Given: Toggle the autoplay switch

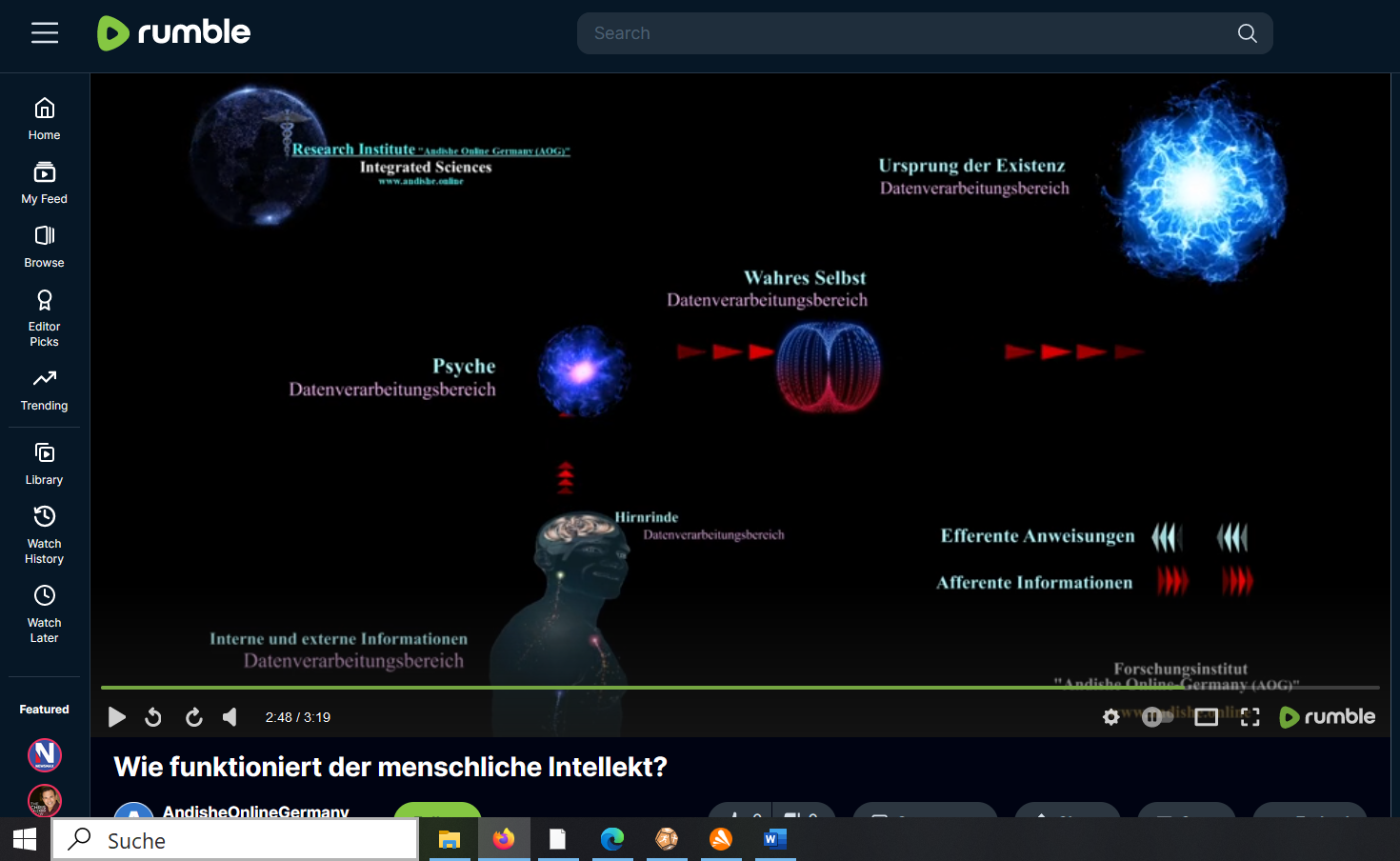Looking at the screenshot, I should point(1157,717).
